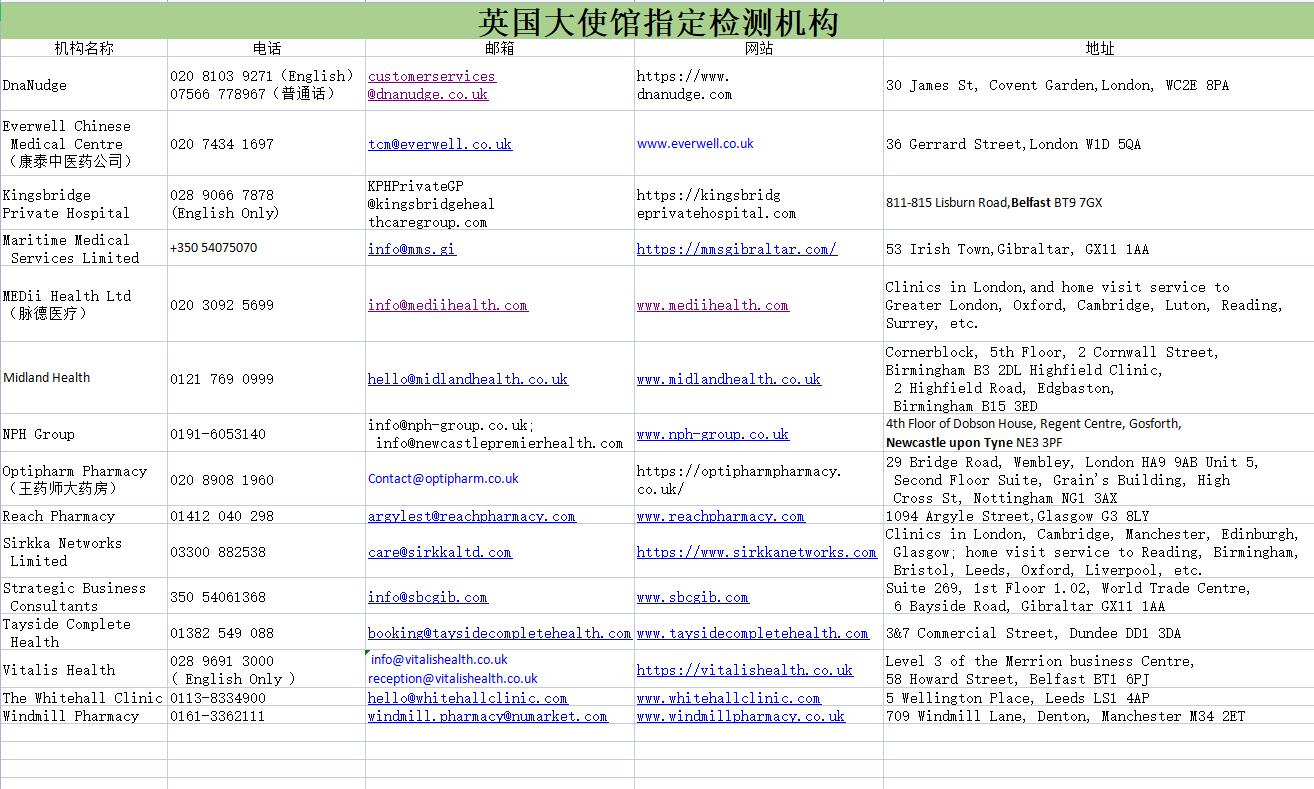
Task: Open the info@mms.gi email link
Action: coord(411,249)
